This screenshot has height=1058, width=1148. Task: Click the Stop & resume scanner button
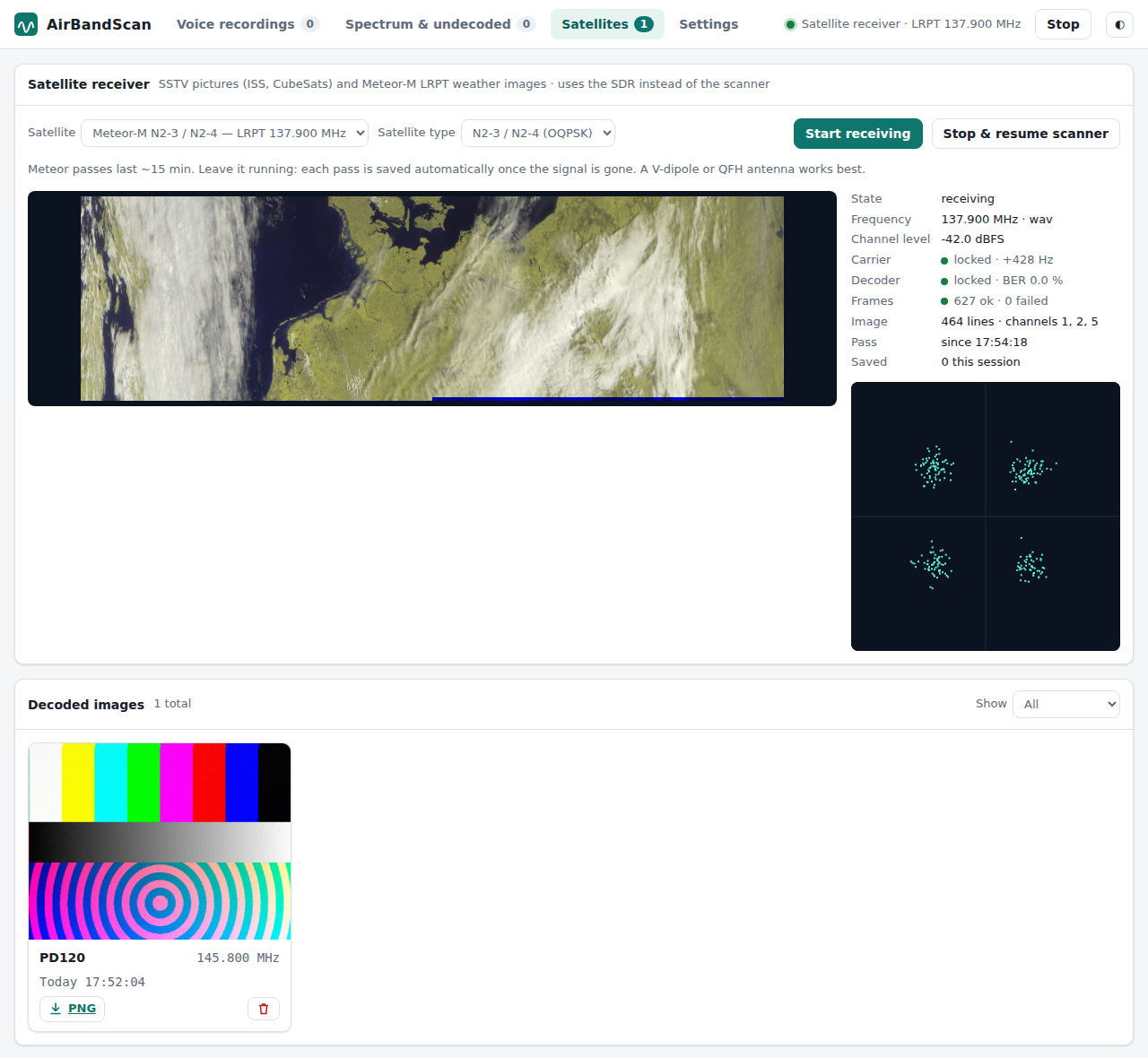1026,134
